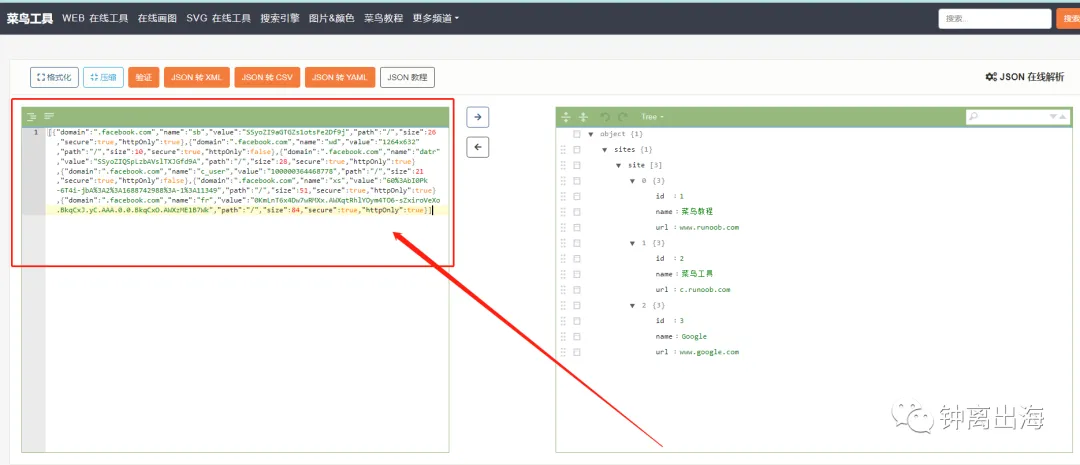
Task: Redo last action in tree editor
Action: (x=623, y=116)
